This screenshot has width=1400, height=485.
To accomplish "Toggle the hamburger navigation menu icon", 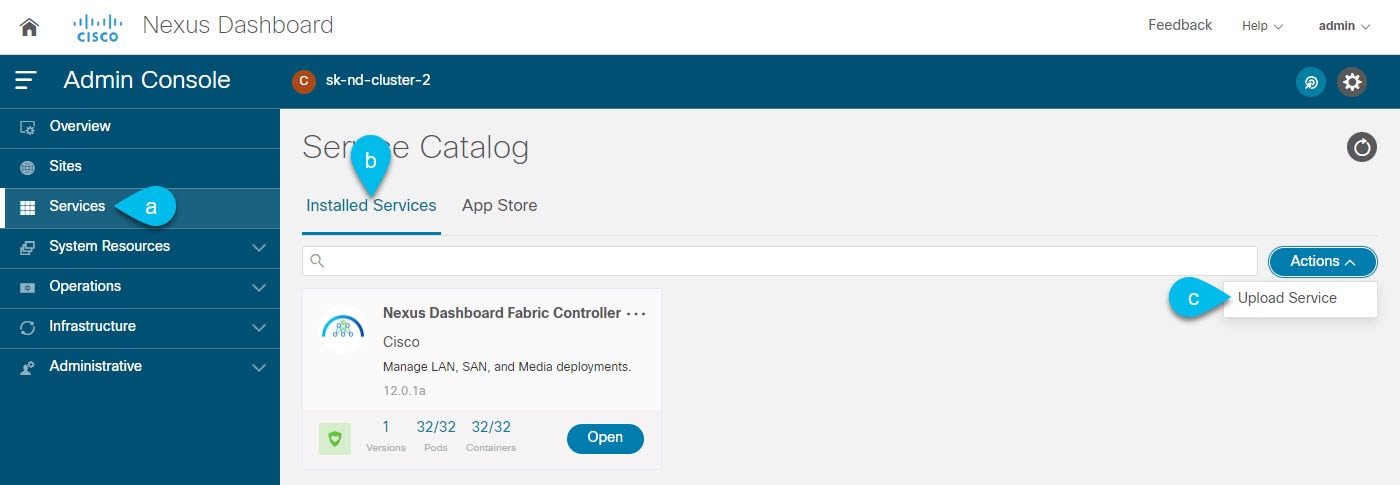I will tap(26, 80).
